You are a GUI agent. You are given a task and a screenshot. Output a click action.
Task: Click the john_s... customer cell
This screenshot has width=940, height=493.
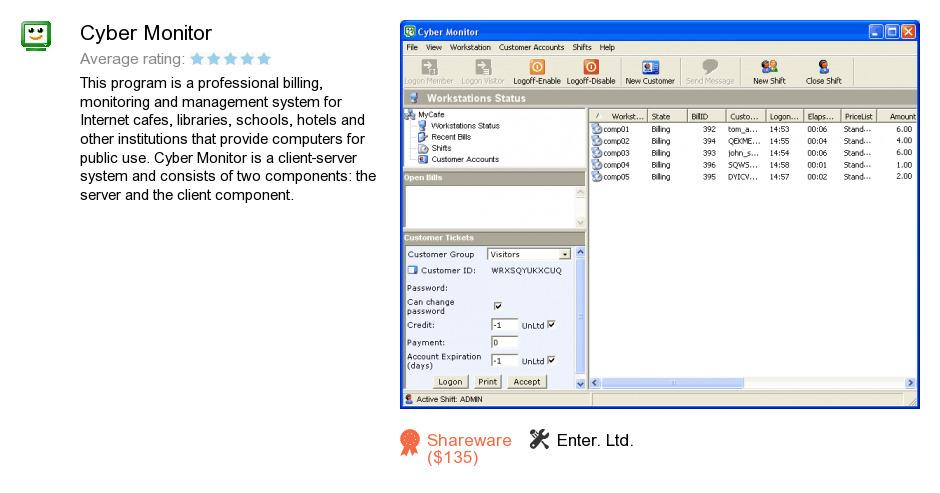743,153
